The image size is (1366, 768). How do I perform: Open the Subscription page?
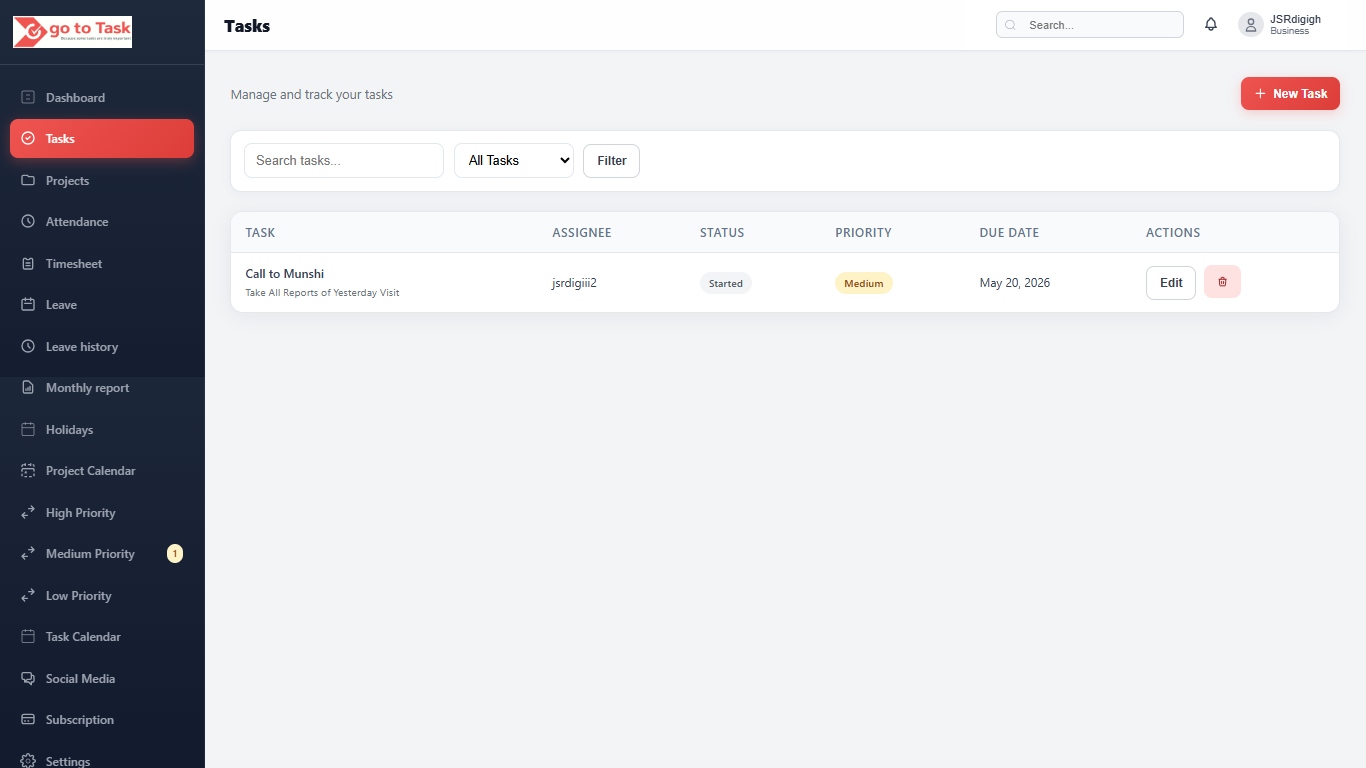click(x=102, y=720)
